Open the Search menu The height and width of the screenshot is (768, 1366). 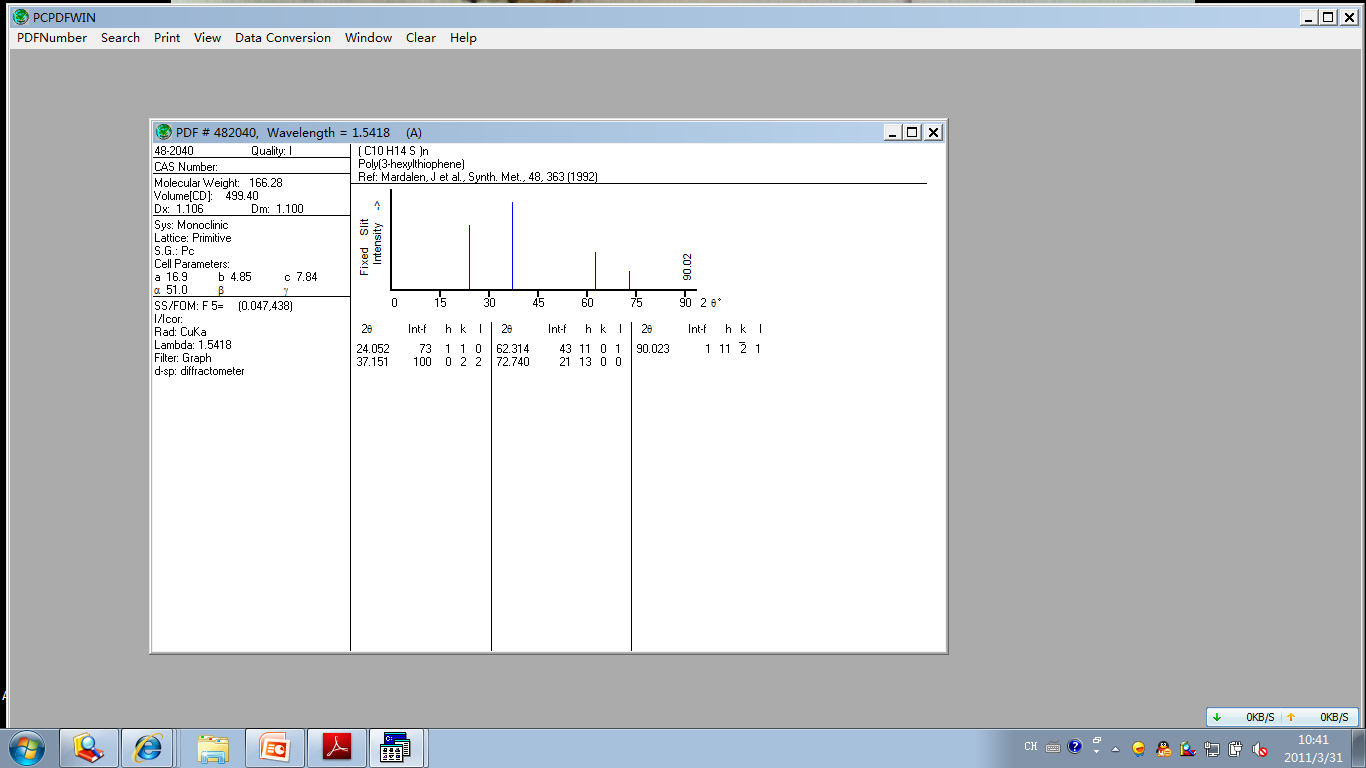coord(120,38)
